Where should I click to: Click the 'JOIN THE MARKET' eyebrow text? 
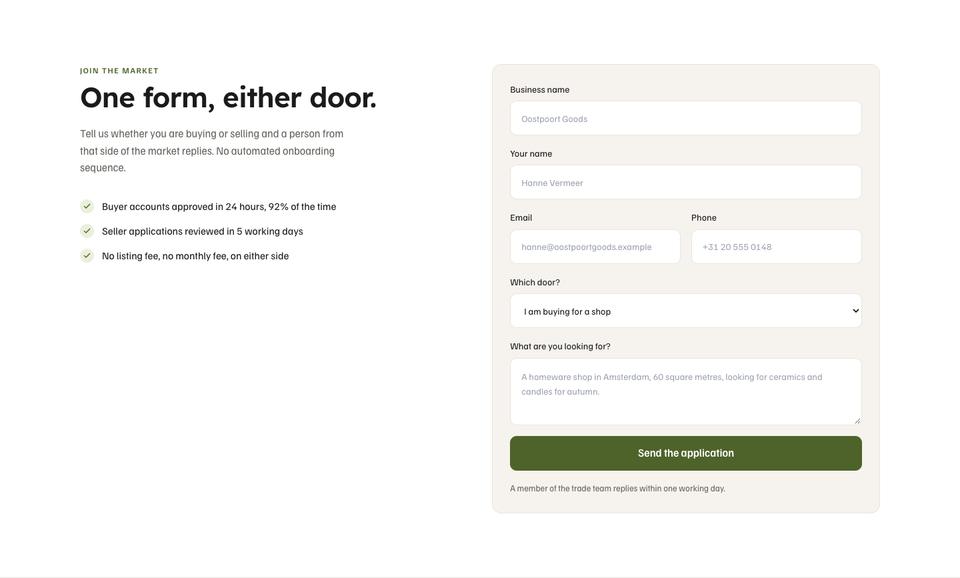[x=119, y=71]
